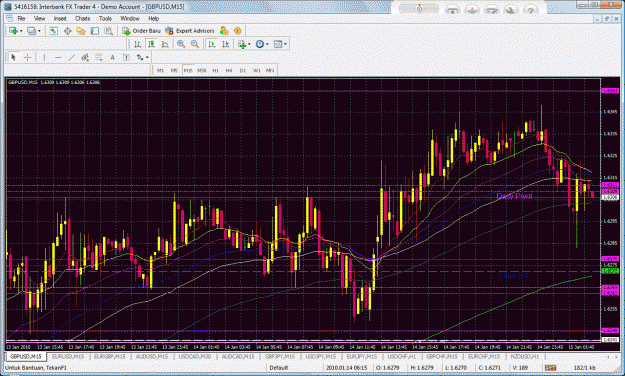The height and width of the screenshot is (376, 625).
Task: Expand the Indicators dropdown arrow
Action: click(250, 44)
